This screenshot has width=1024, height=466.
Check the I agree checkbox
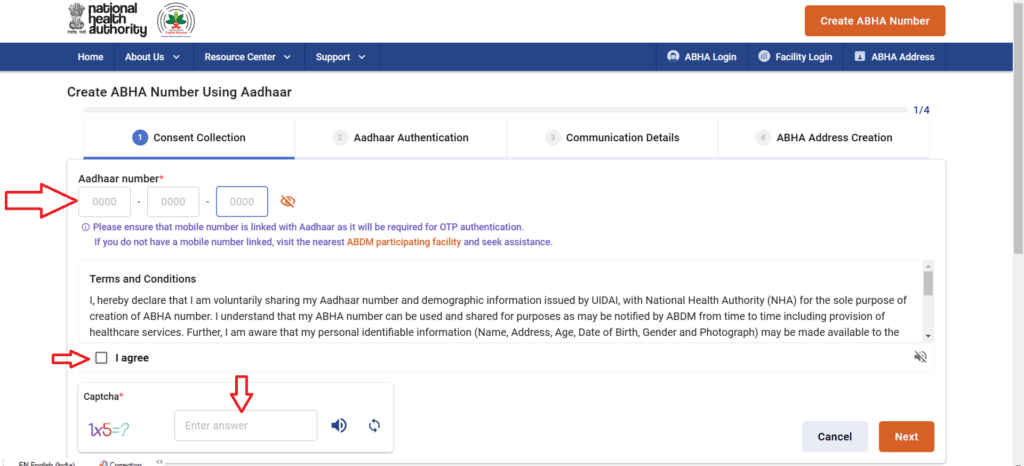coord(101,358)
